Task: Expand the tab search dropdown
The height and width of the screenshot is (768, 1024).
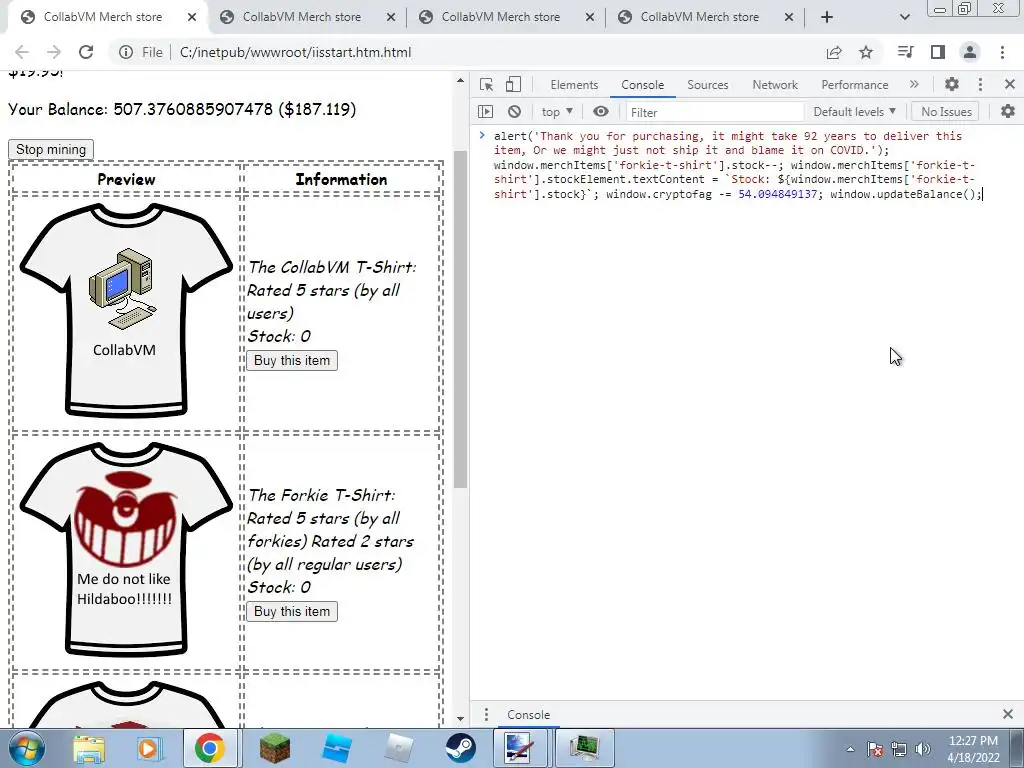Action: click(x=904, y=17)
